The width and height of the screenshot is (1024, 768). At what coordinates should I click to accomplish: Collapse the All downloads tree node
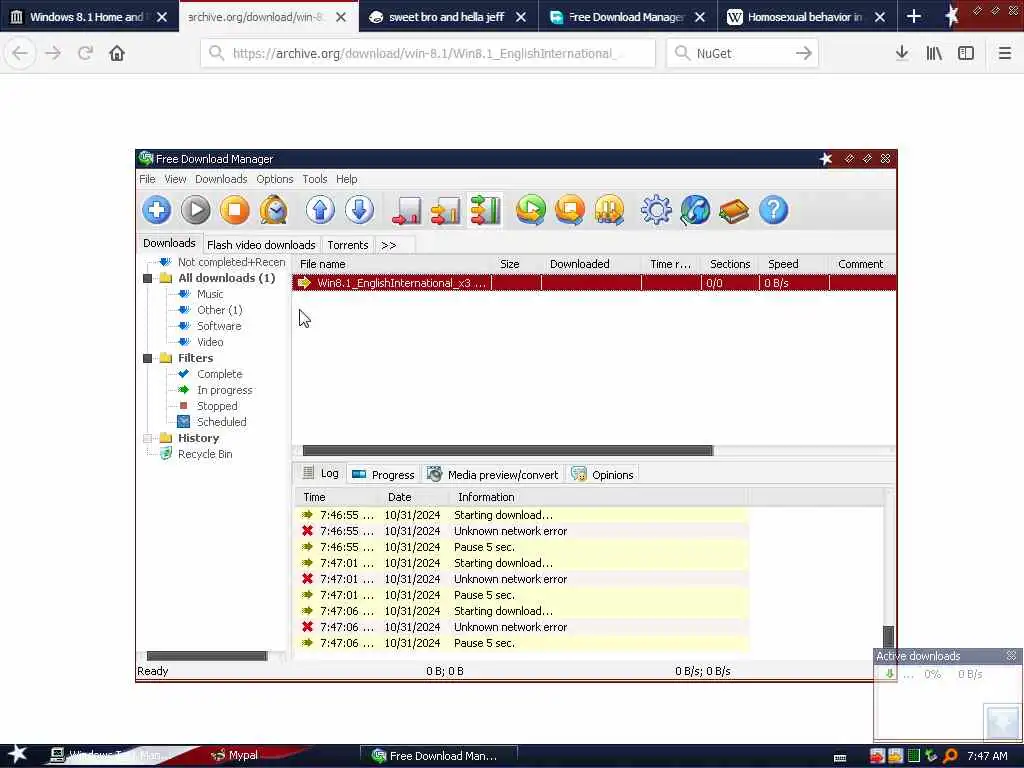pos(148,278)
